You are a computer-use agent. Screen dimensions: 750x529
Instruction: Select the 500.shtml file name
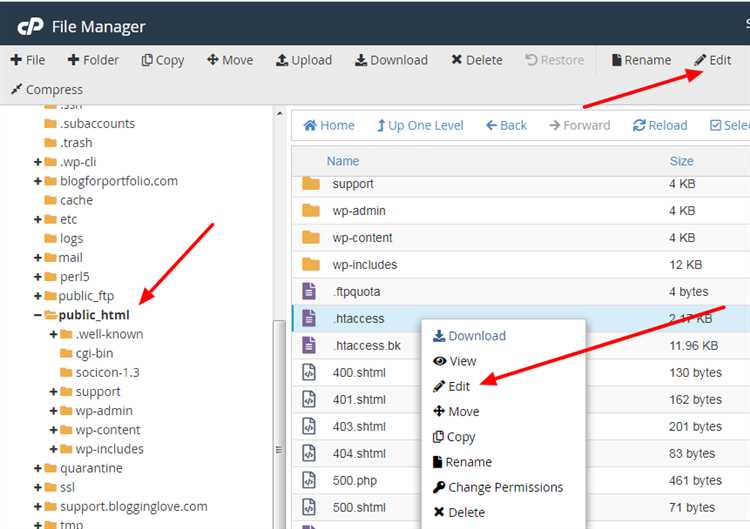359,507
